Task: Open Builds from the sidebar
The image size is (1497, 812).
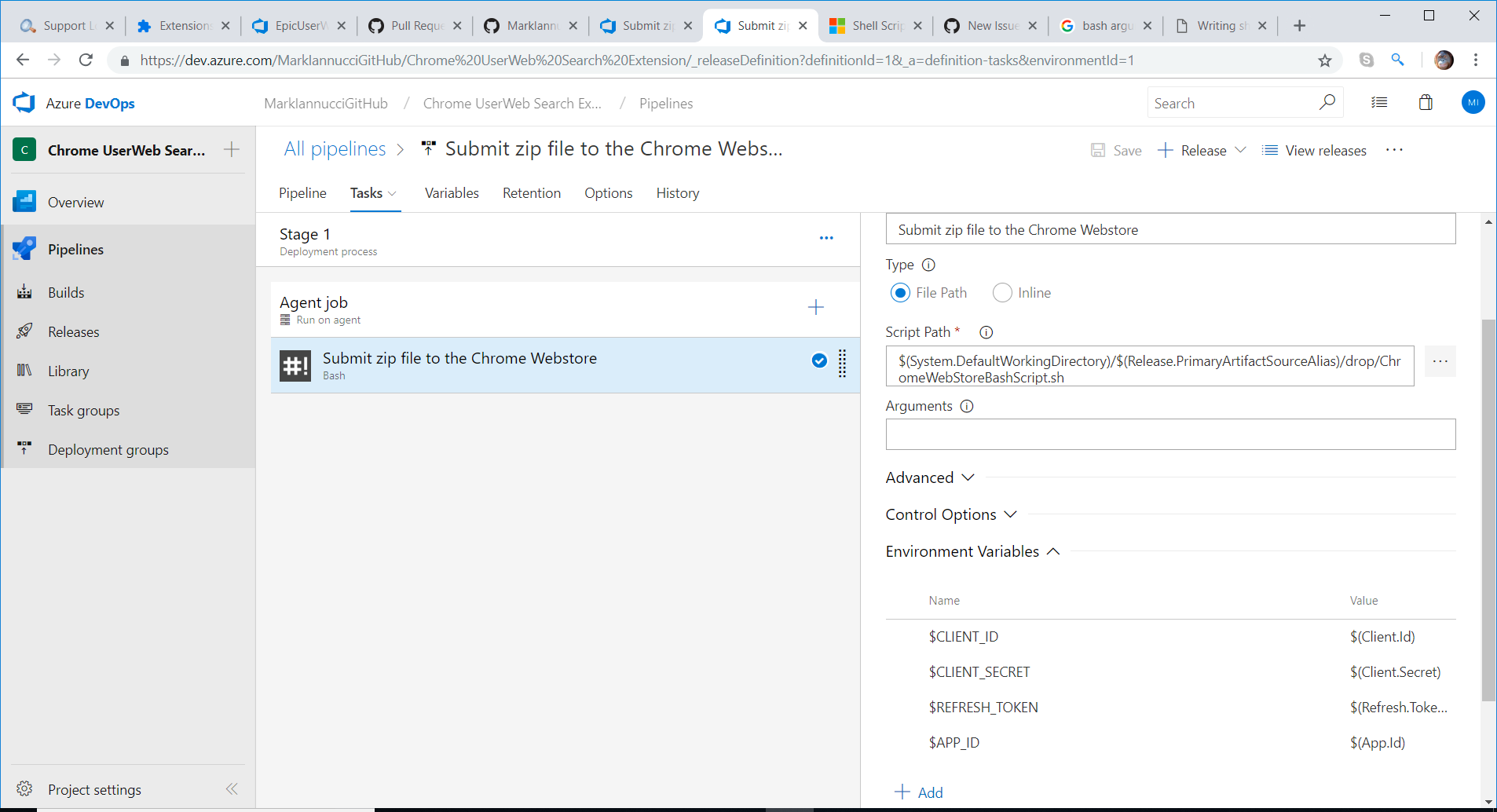Action: 66,292
